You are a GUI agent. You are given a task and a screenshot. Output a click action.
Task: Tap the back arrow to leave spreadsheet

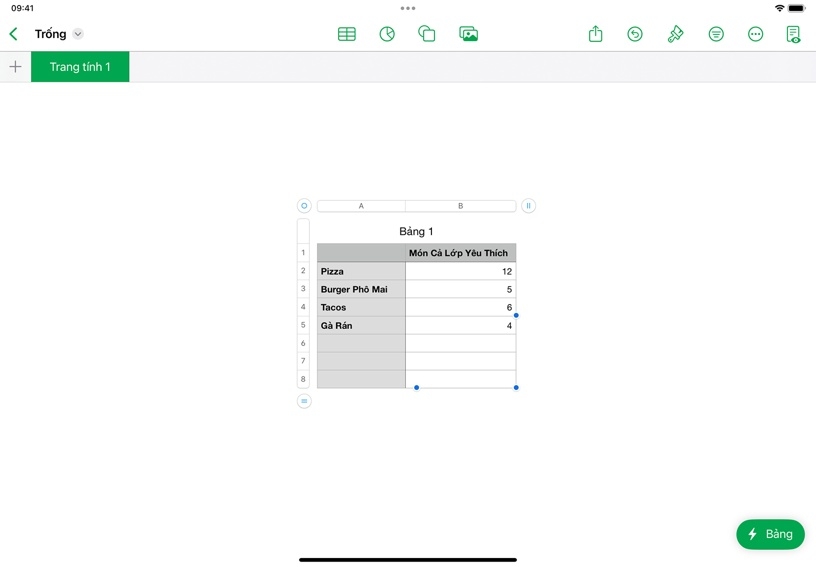pos(14,34)
